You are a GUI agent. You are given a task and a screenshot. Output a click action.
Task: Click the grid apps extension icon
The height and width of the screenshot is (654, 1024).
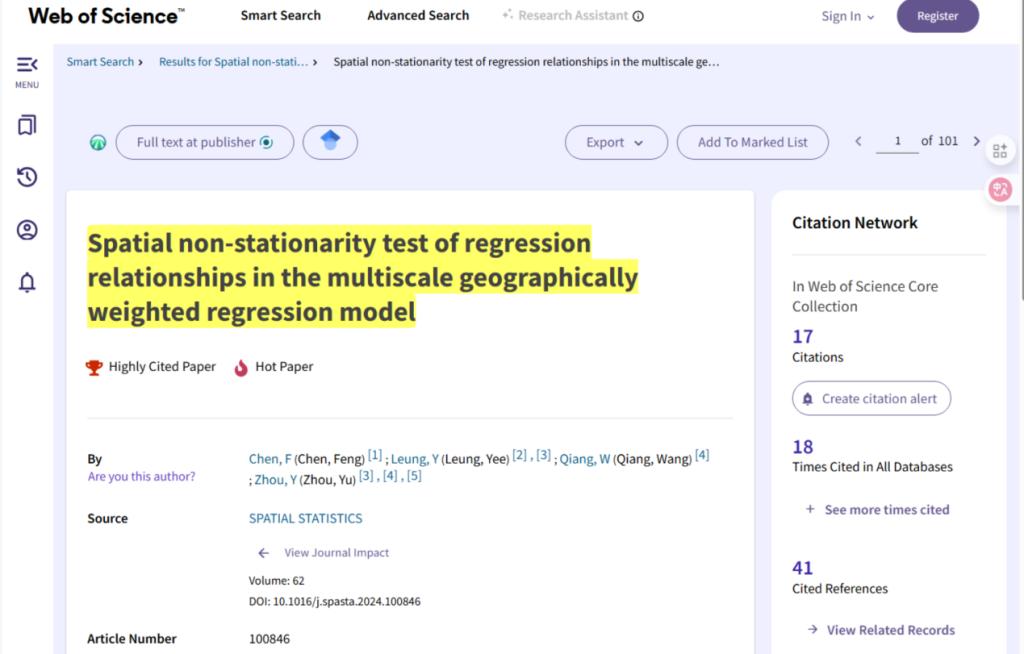(x=1000, y=151)
